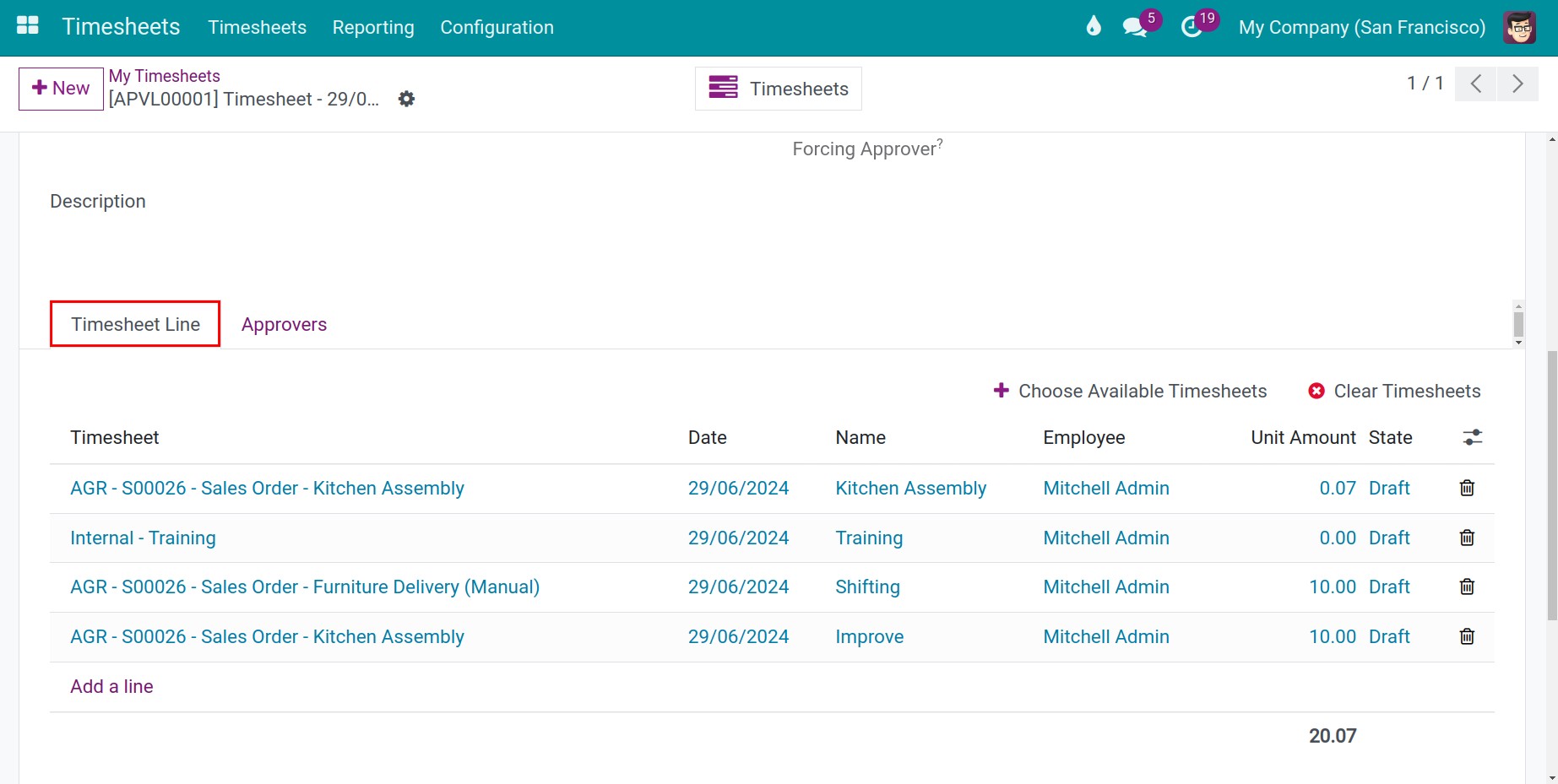Click Clear Timesheets

[1394, 391]
